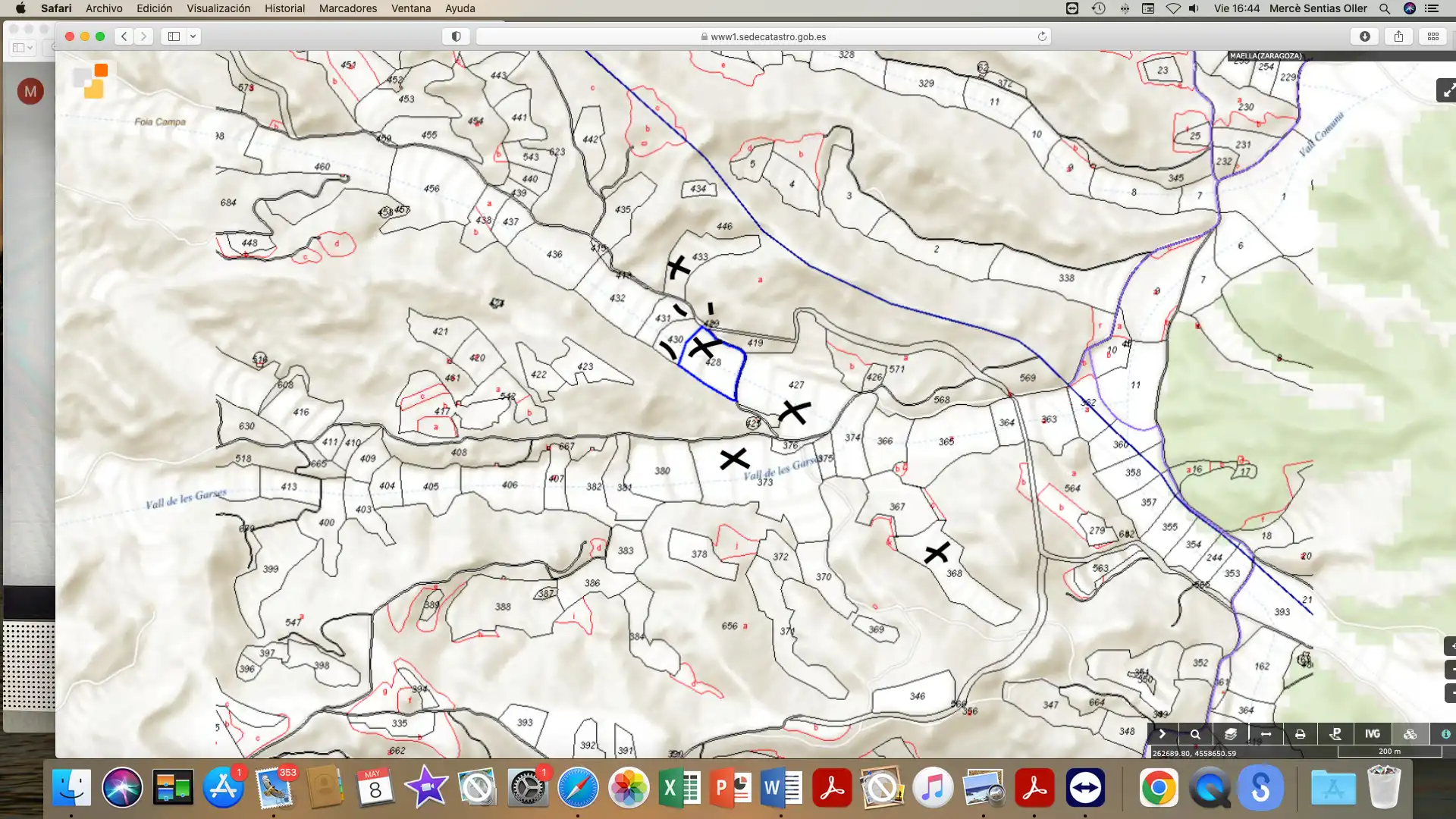Toggle the Safari sidebar
This screenshot has height=819, width=1456.
coord(174,36)
